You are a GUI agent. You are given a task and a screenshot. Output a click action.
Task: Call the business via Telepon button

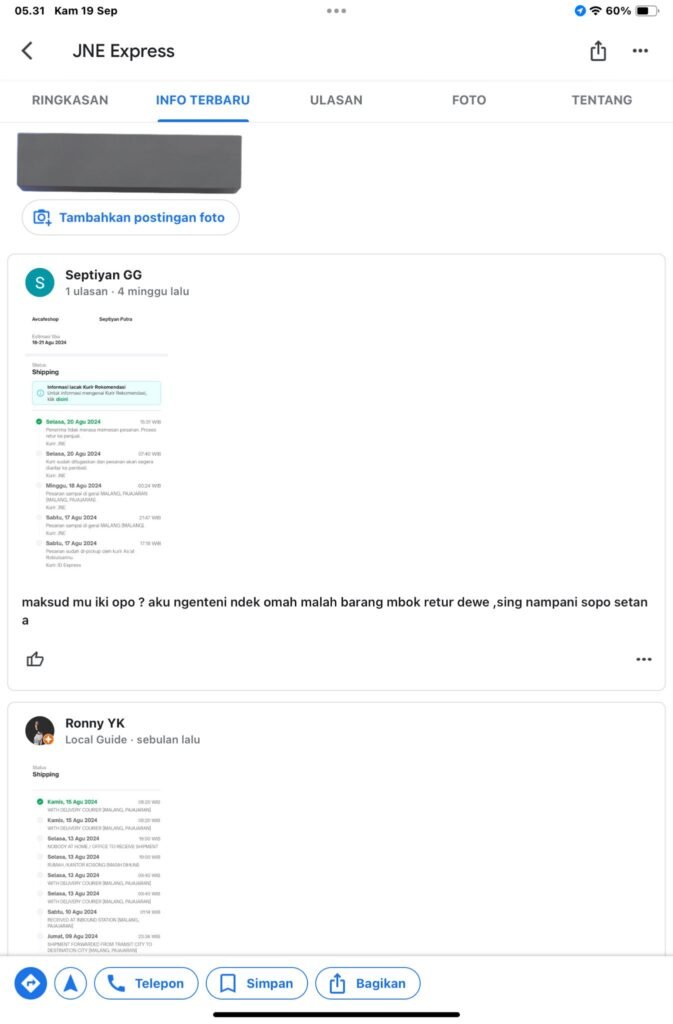(146, 983)
